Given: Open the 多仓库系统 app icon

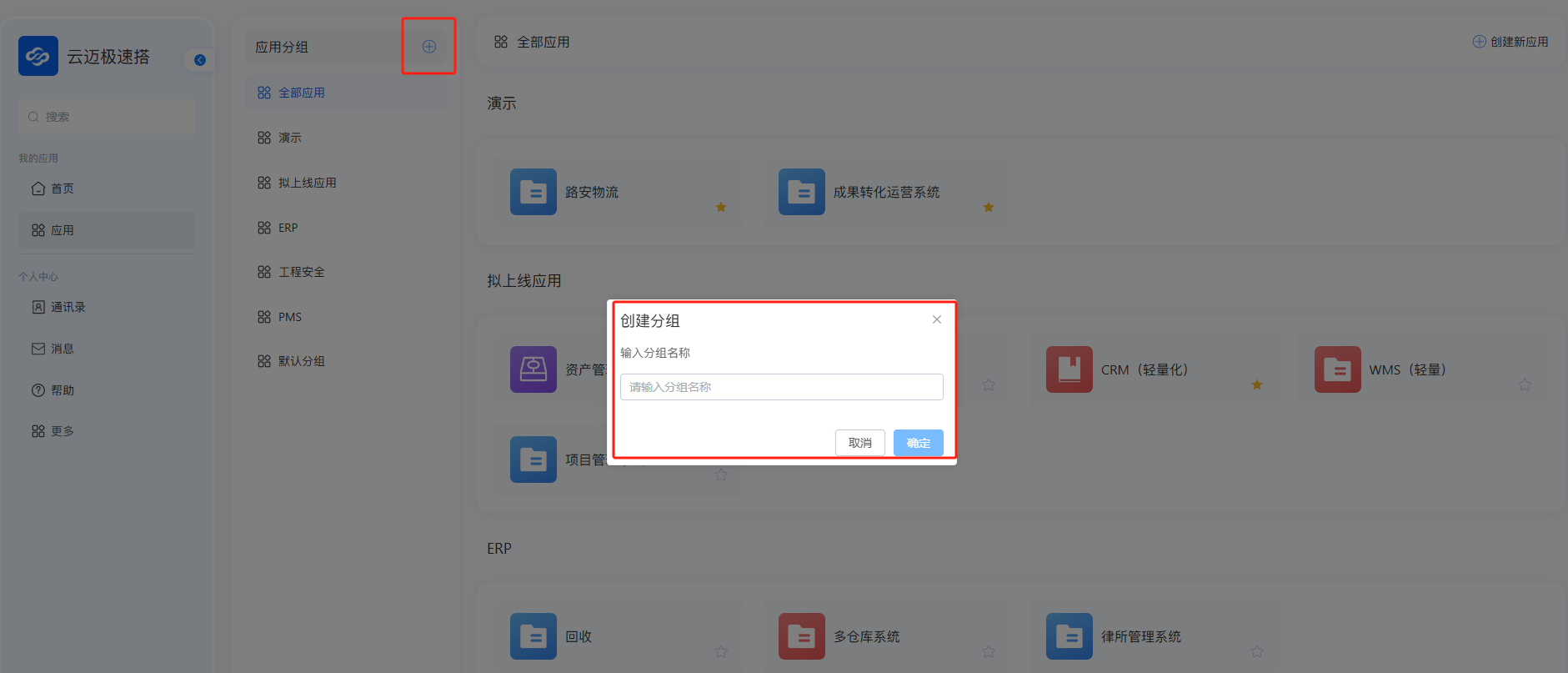Looking at the screenshot, I should [x=801, y=636].
